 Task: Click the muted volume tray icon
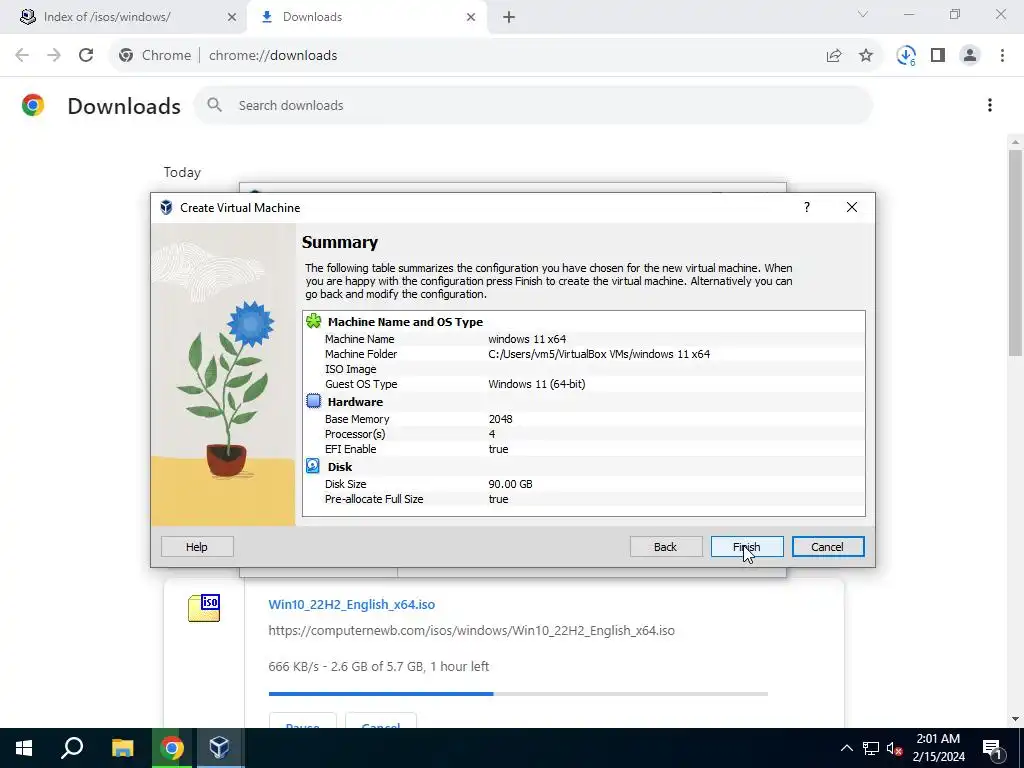pos(894,748)
